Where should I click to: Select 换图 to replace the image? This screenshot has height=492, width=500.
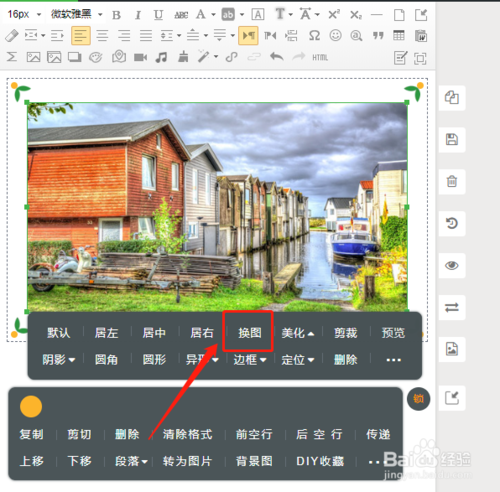tap(249, 333)
